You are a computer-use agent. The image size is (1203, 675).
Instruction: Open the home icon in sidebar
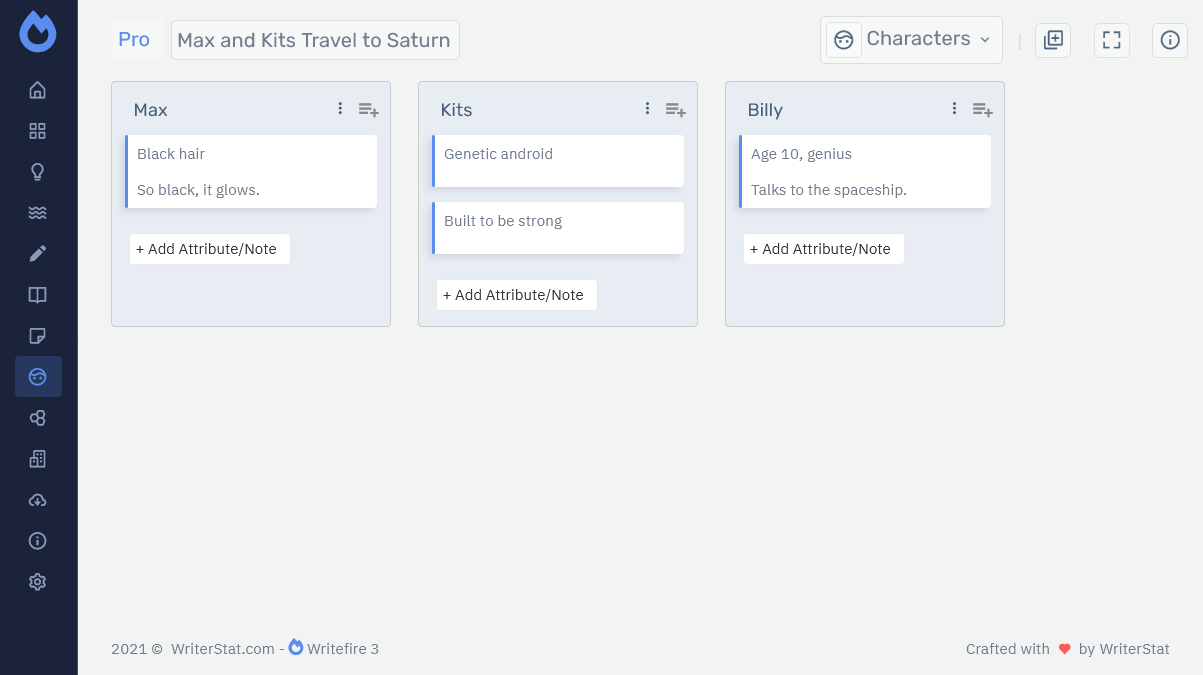coord(38,90)
